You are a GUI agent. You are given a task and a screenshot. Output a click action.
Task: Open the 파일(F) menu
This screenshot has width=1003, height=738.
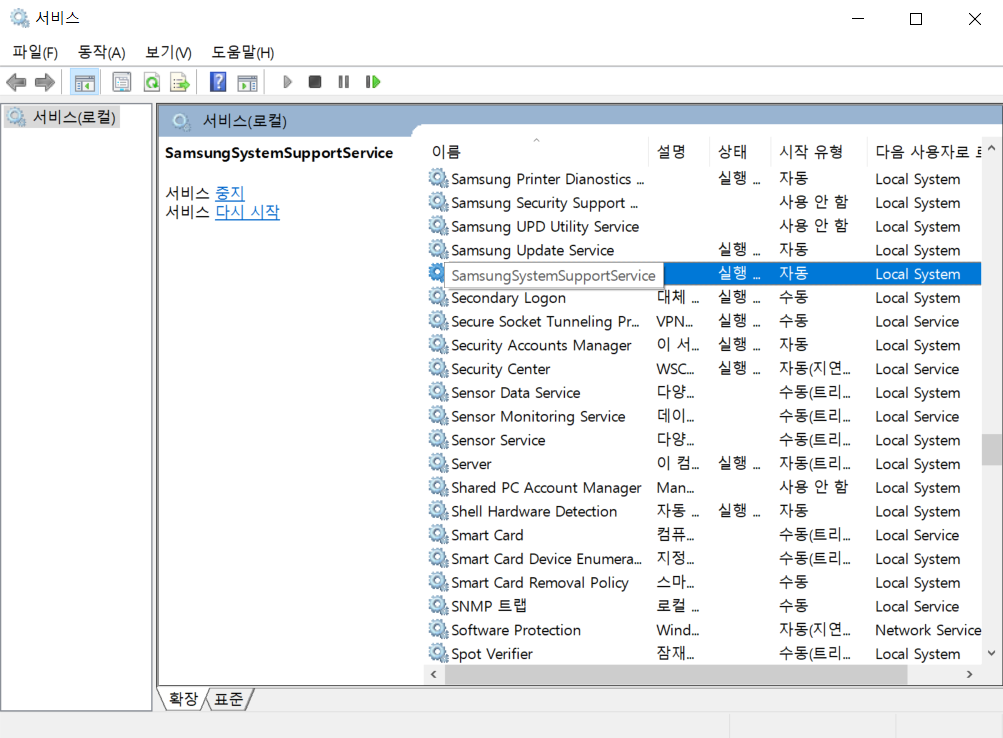(x=35, y=52)
